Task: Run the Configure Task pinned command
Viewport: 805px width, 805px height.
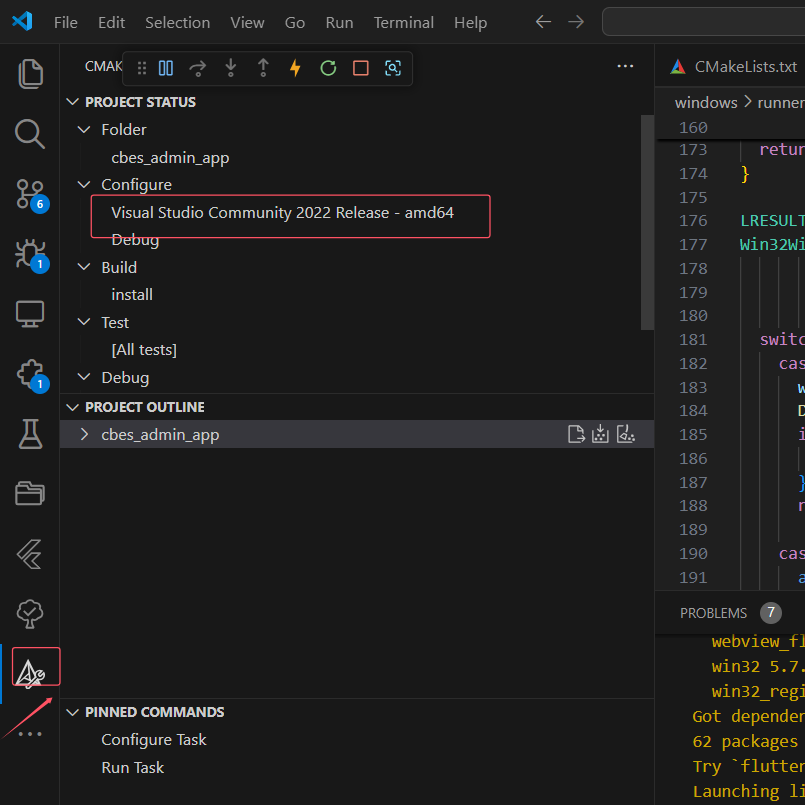Action: tap(153, 739)
